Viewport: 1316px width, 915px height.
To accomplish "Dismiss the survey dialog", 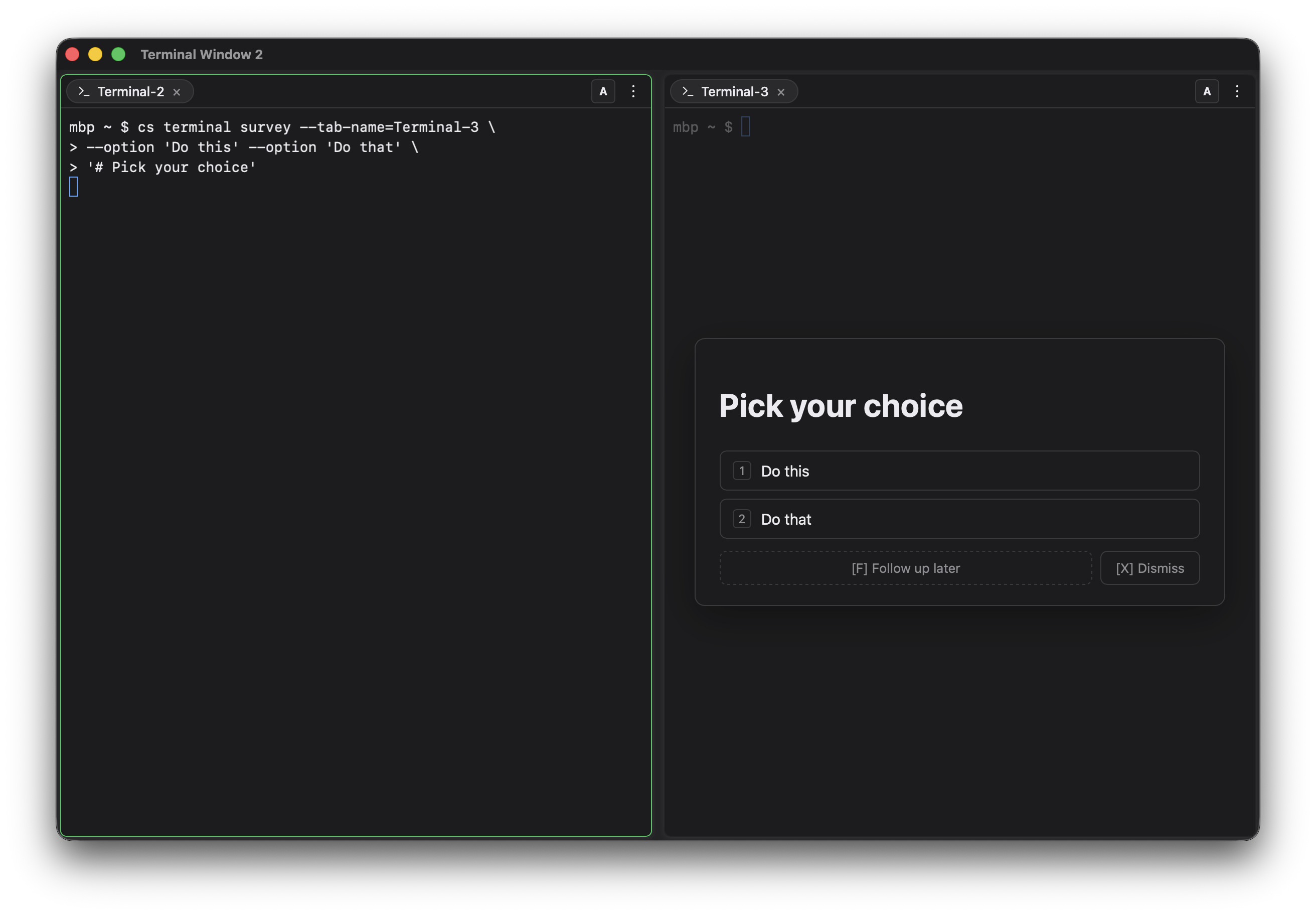I will tap(1150, 568).
